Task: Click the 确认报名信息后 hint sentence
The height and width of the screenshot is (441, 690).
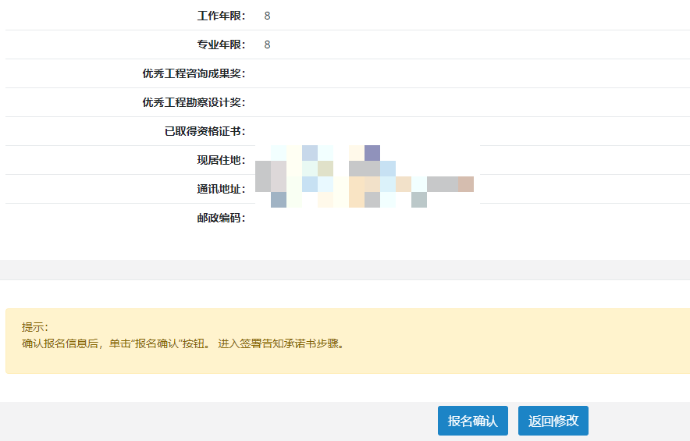Action: tap(182, 343)
